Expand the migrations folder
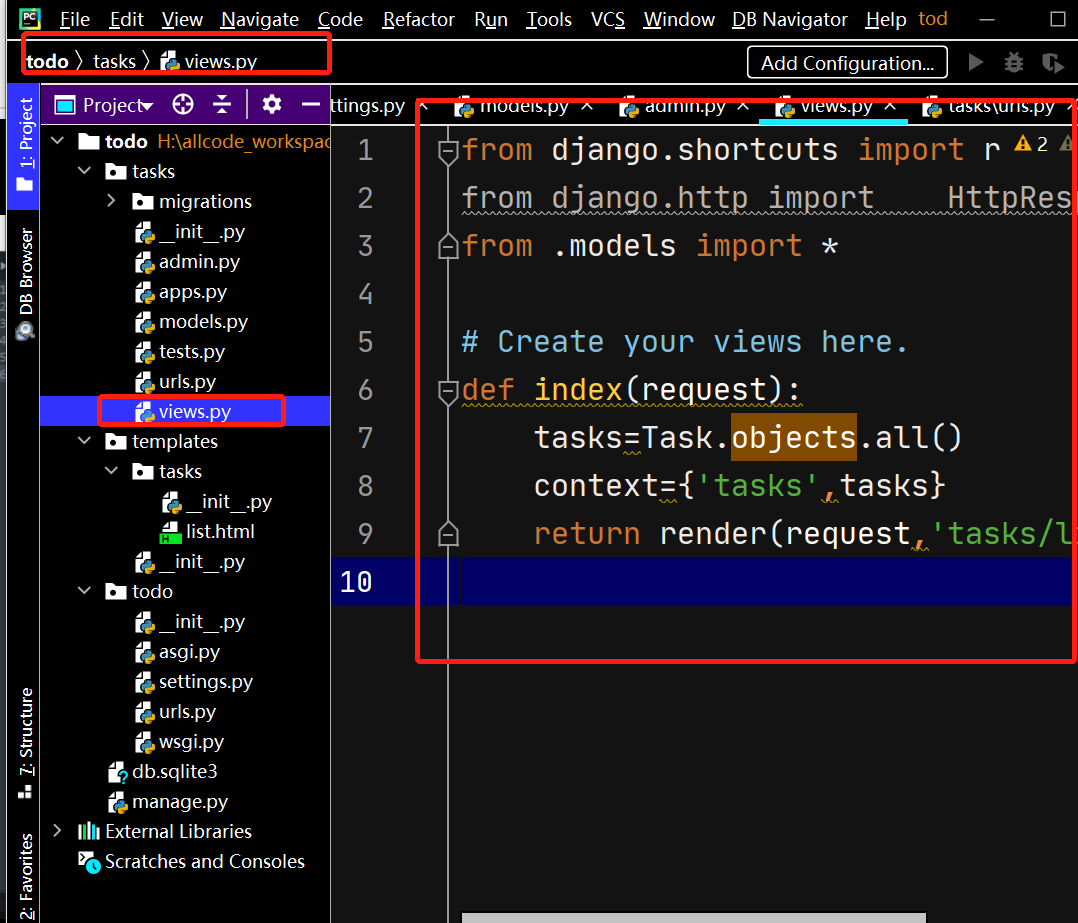Viewport: 1078px width, 923px height. pos(111,201)
